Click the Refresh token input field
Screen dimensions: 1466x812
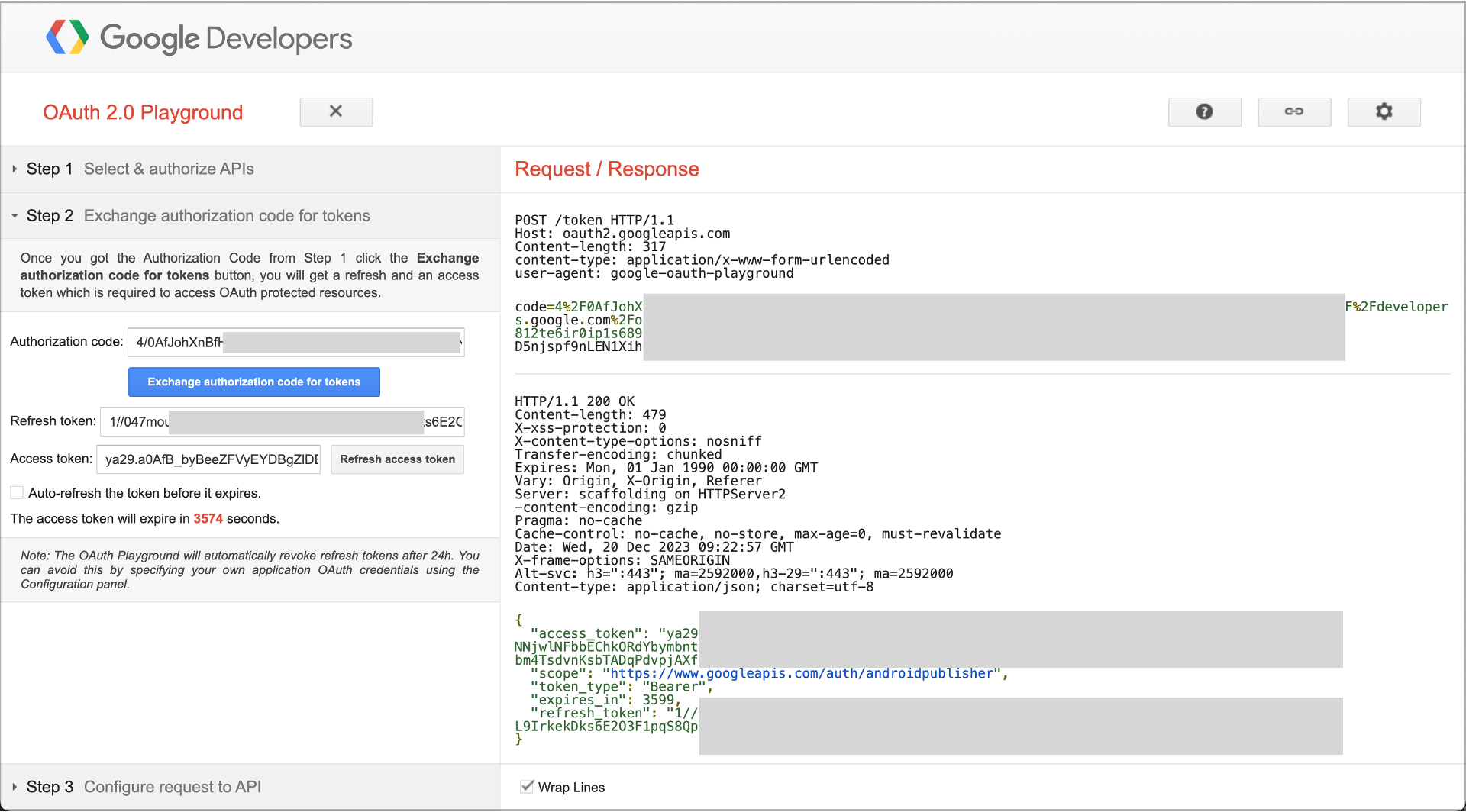pyautogui.click(x=283, y=421)
